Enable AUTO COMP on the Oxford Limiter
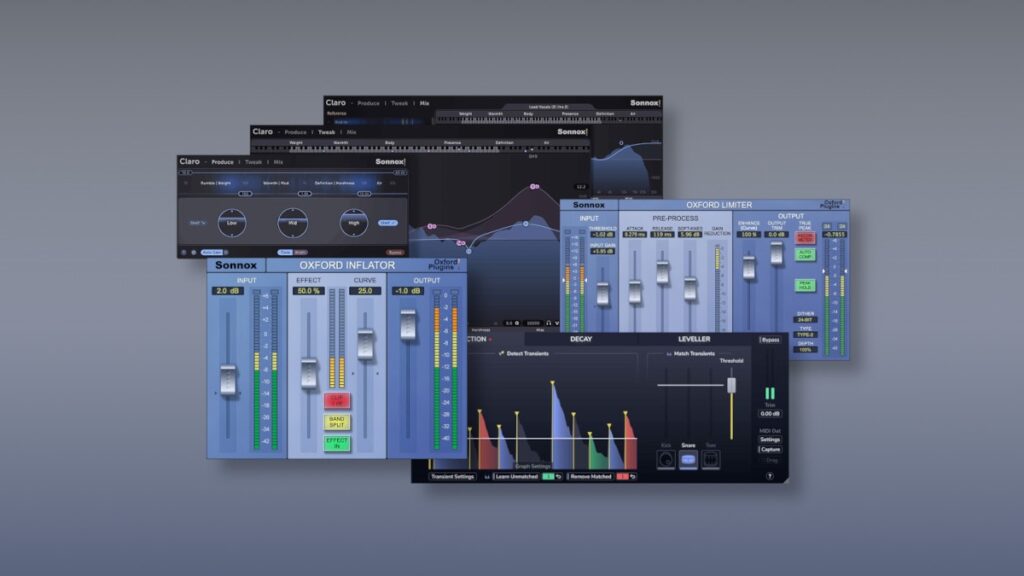This screenshot has height=576, width=1024. coord(804,256)
